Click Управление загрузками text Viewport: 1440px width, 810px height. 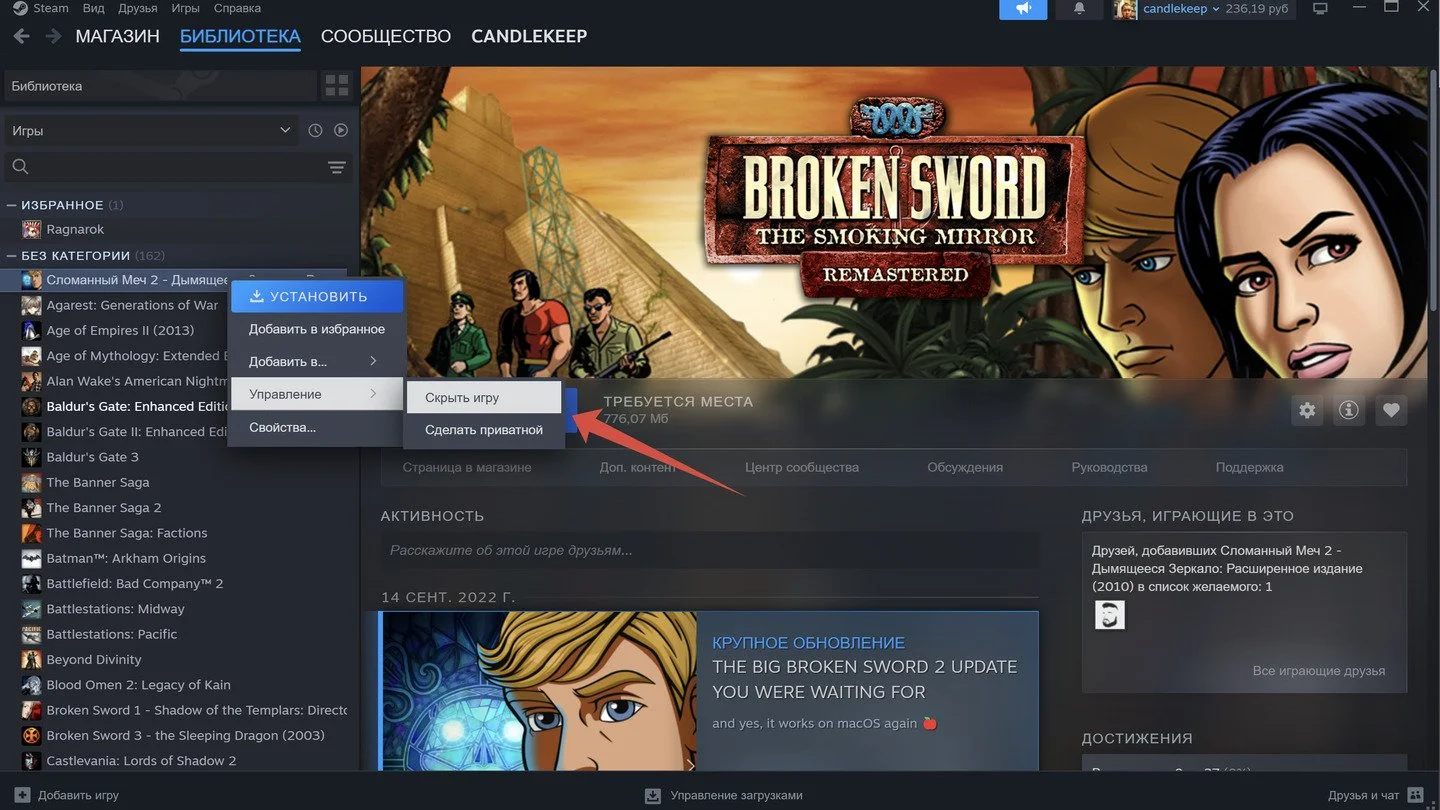pyautogui.click(x=736, y=795)
